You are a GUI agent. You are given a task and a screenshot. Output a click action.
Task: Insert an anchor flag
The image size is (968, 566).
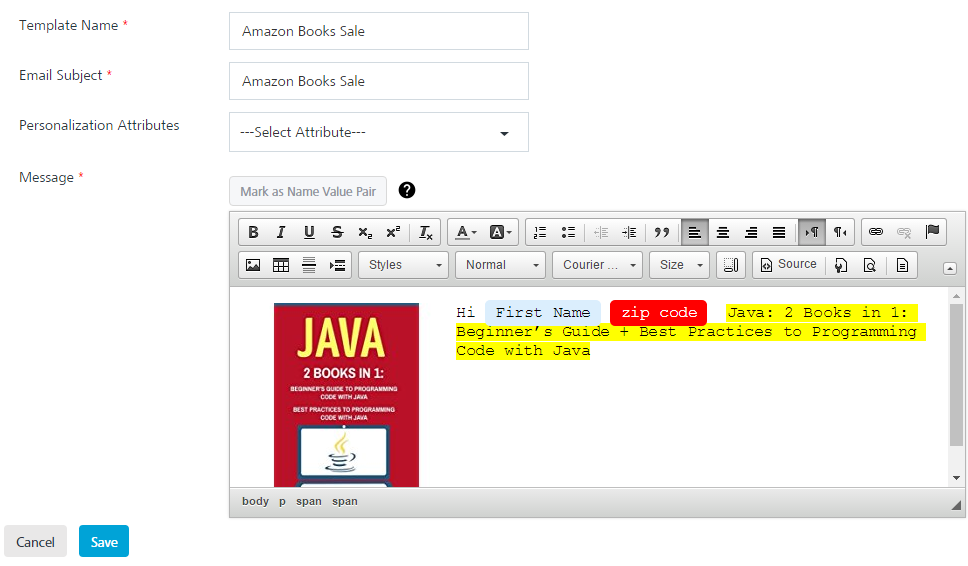932,232
